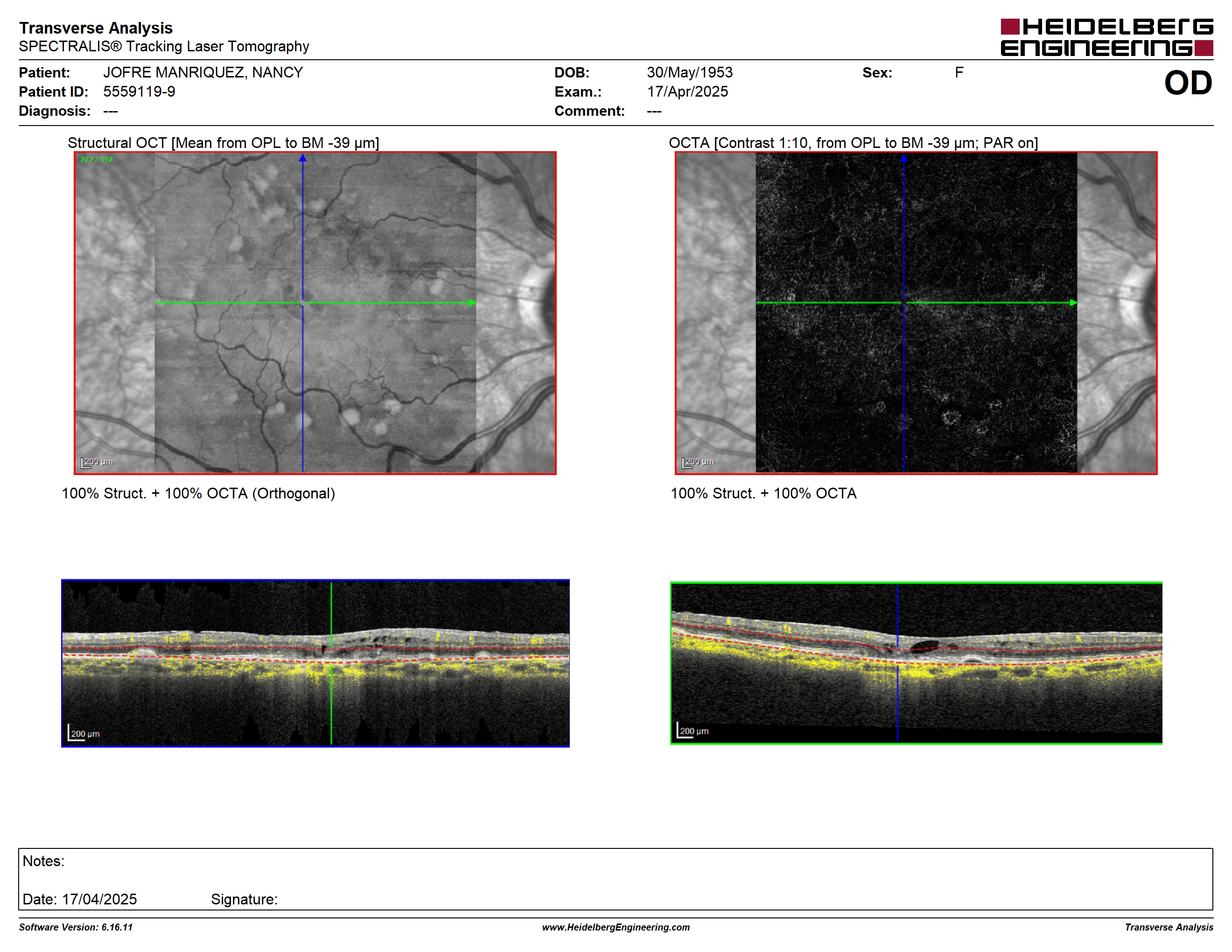This screenshot has height=952, width=1232.
Task: Click the 200 µm scale in the OCTA image
Action: tap(698, 462)
